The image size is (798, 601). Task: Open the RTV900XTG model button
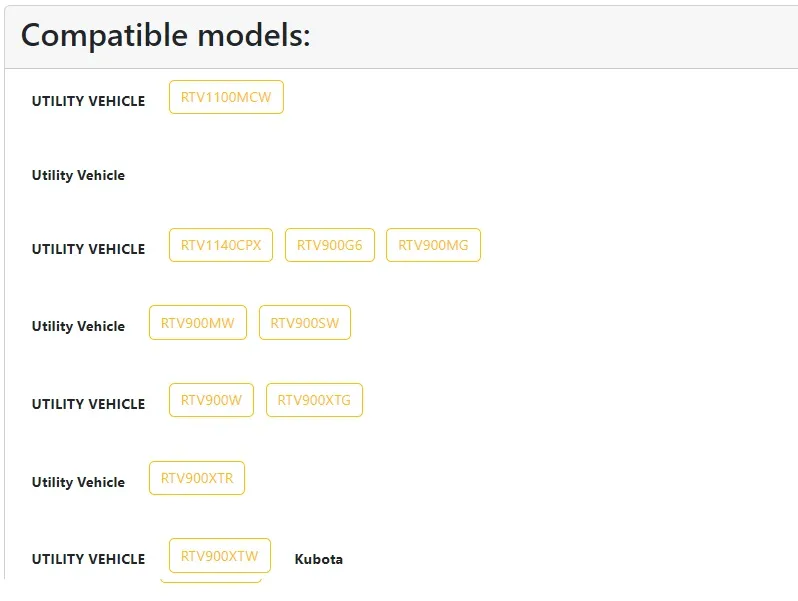point(314,400)
